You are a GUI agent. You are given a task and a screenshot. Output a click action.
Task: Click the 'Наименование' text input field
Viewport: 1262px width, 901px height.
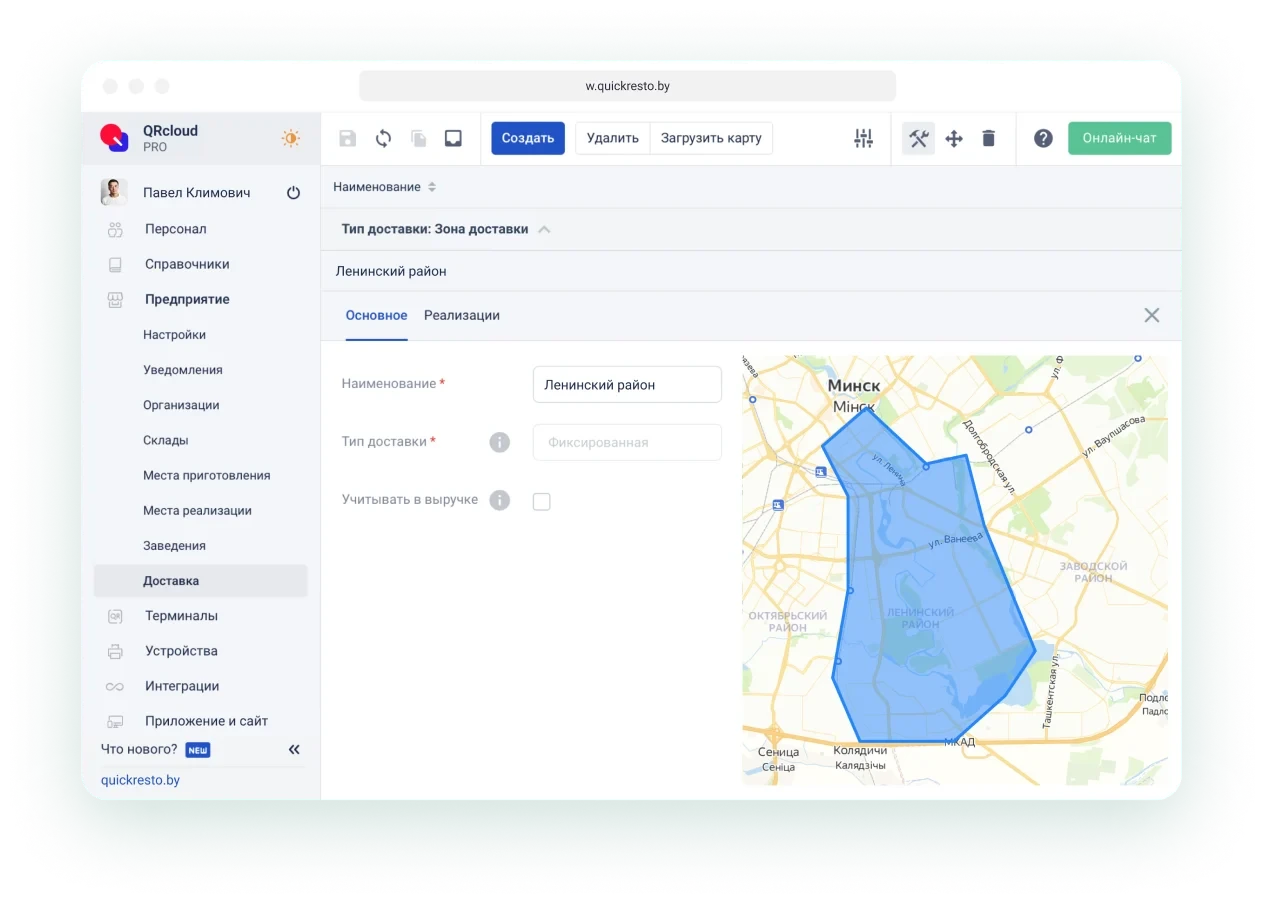[x=627, y=384]
